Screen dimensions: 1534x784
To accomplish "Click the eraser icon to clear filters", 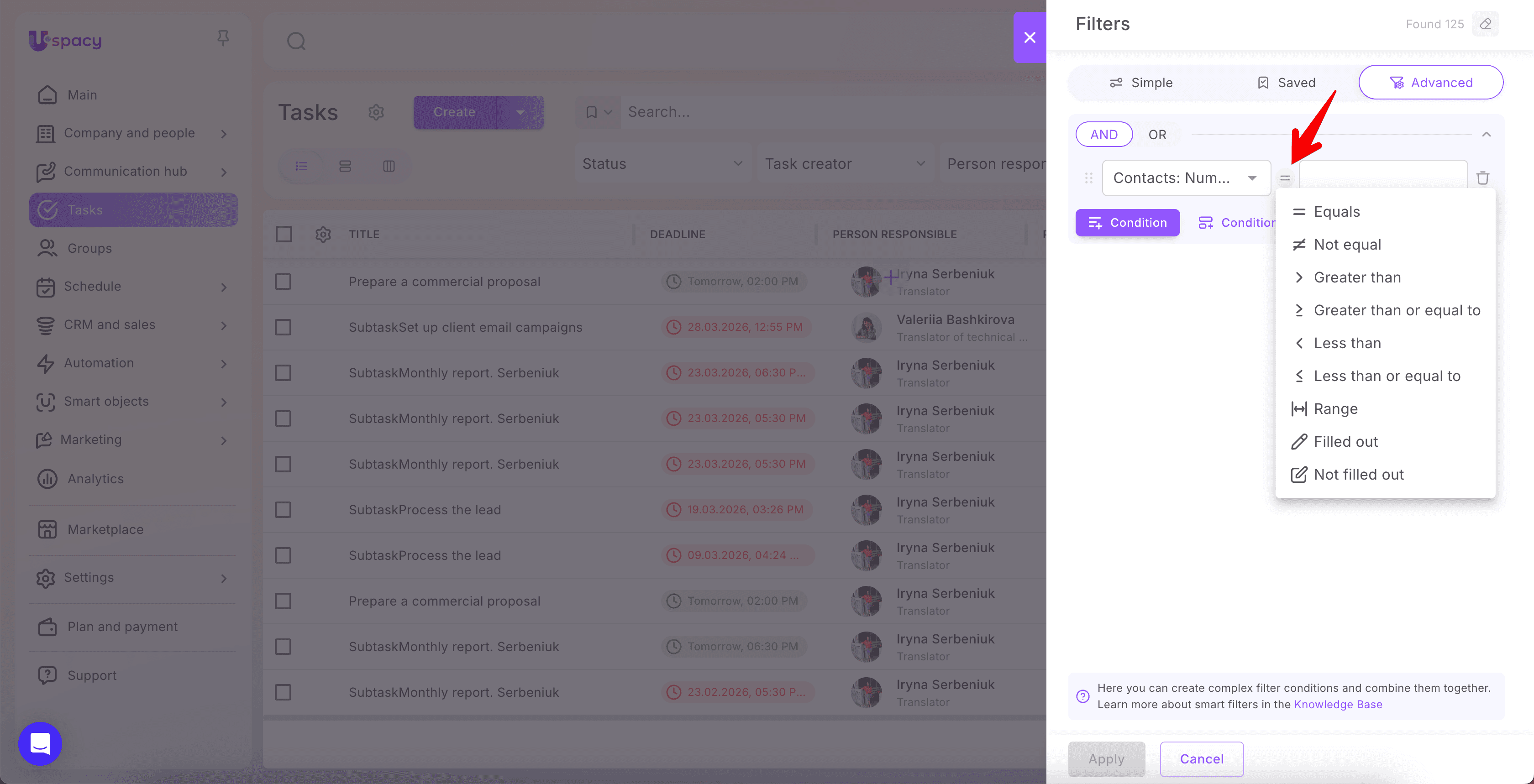I will coord(1485,24).
